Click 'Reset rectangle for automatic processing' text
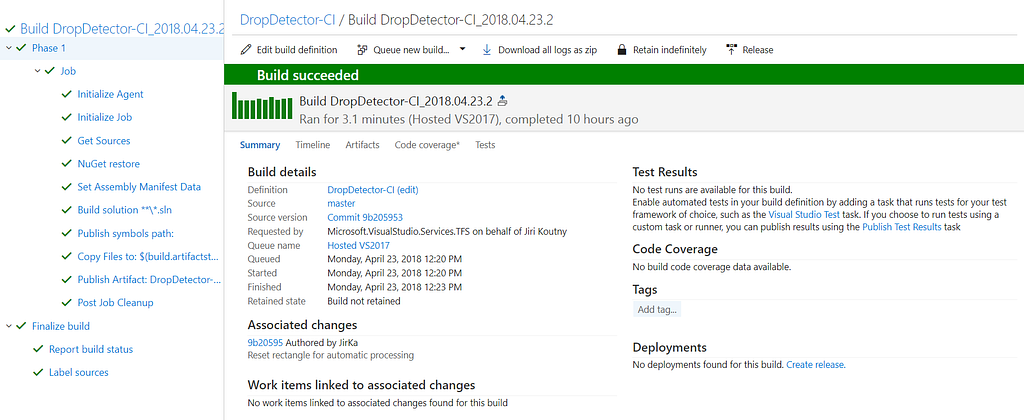The image size is (1024, 420). (330, 356)
